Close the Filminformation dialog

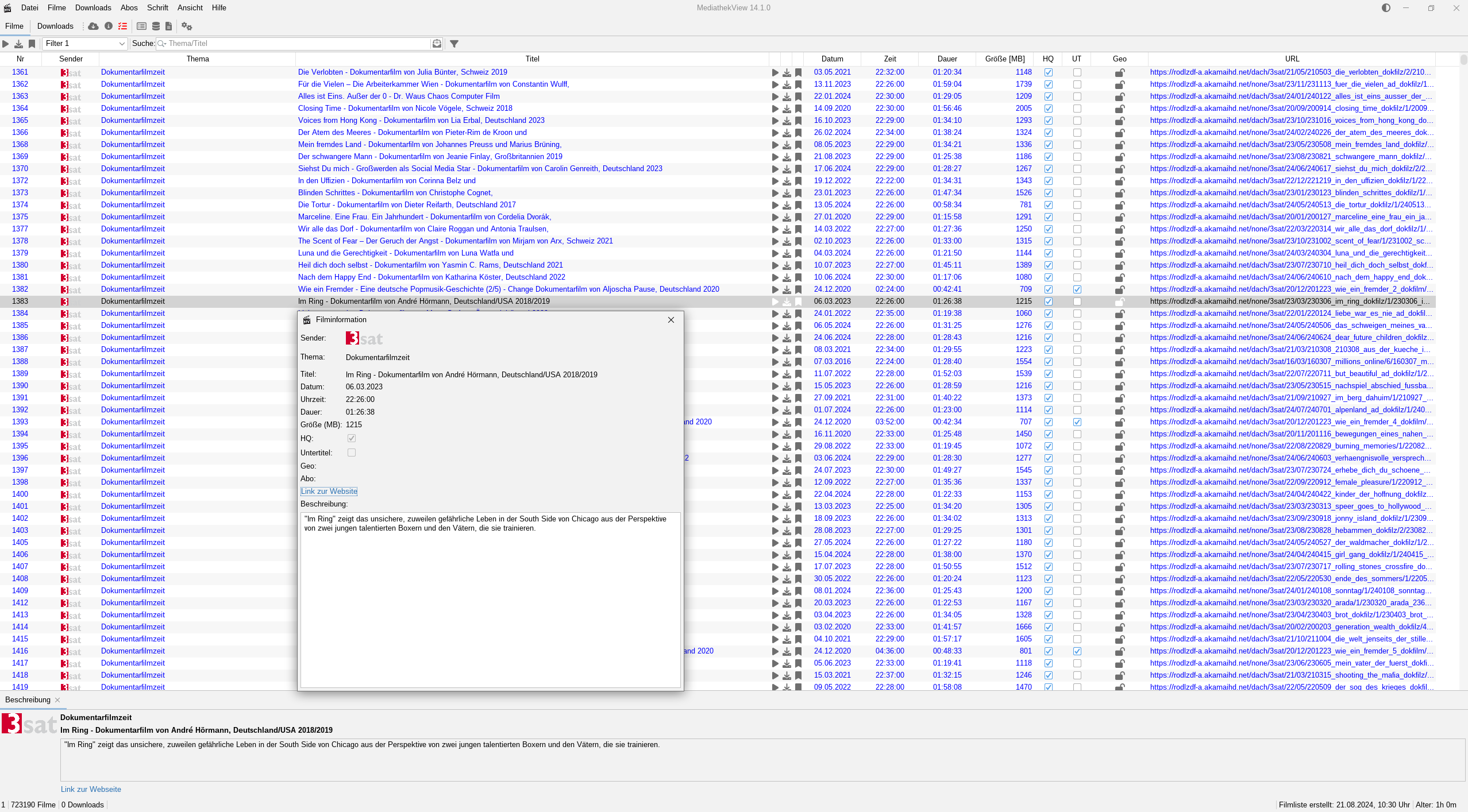671,320
